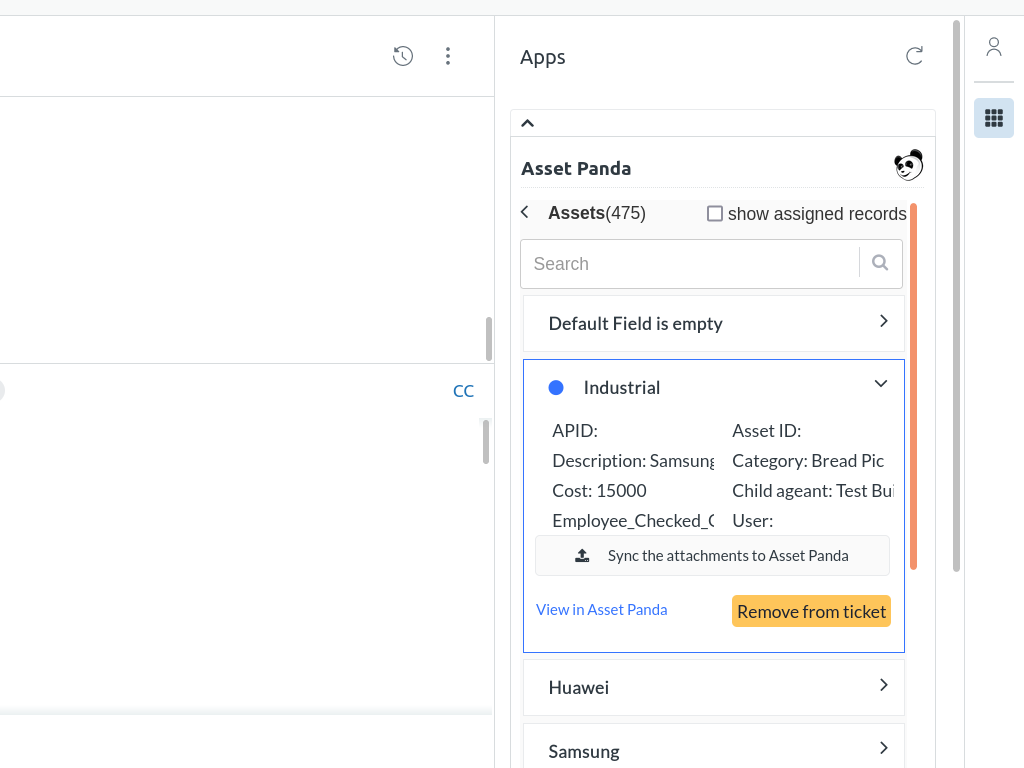Image resolution: width=1024 pixels, height=768 pixels.
Task: Click inside the asset Search field
Action: coord(690,263)
